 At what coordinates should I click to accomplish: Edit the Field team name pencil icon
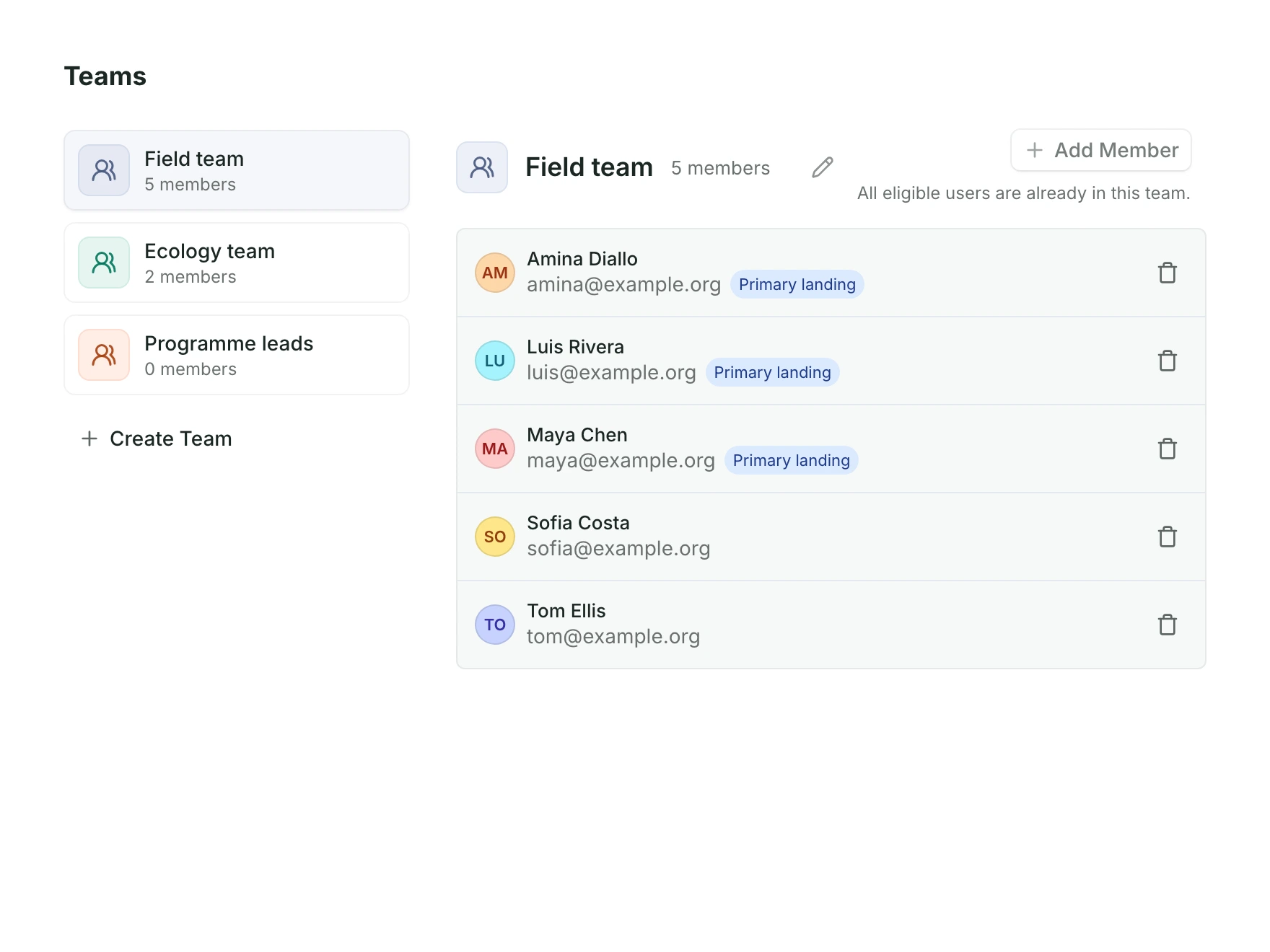coord(823,167)
